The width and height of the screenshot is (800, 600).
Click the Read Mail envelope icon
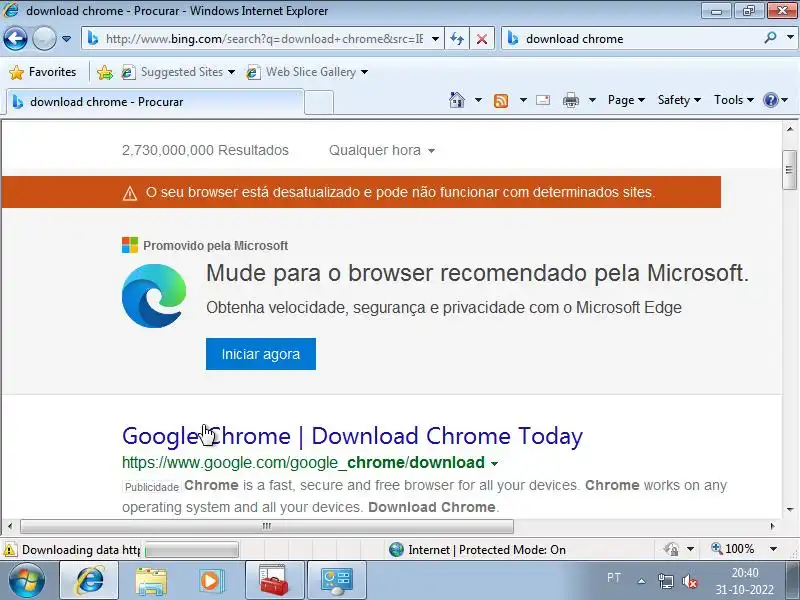543,100
